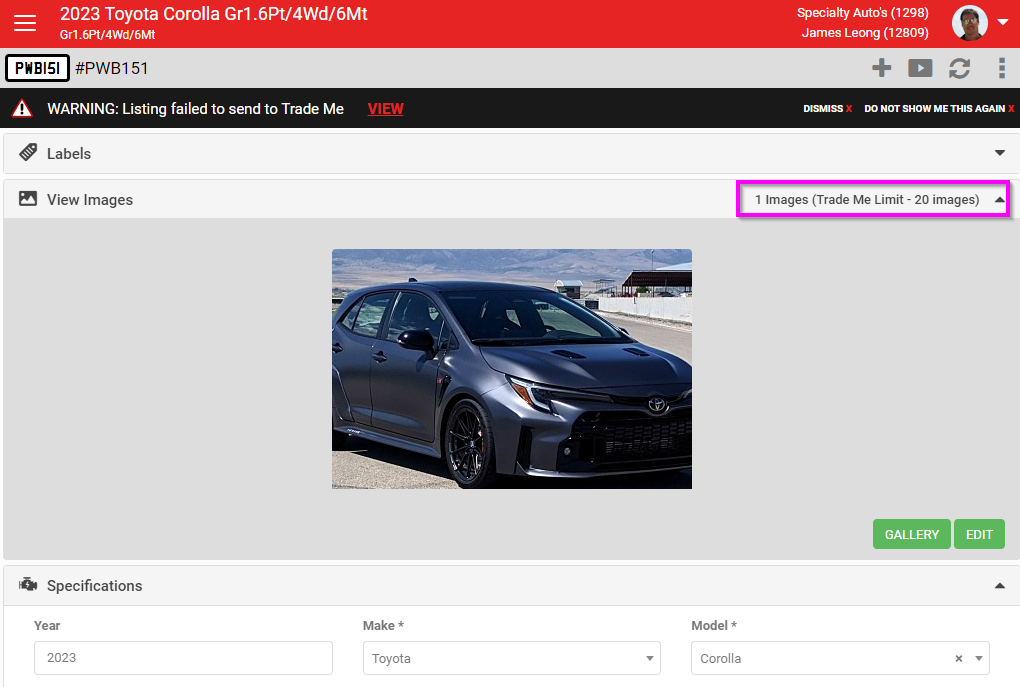Open the hamburger navigation menu
The width and height of the screenshot is (1020, 687).
[25, 23]
